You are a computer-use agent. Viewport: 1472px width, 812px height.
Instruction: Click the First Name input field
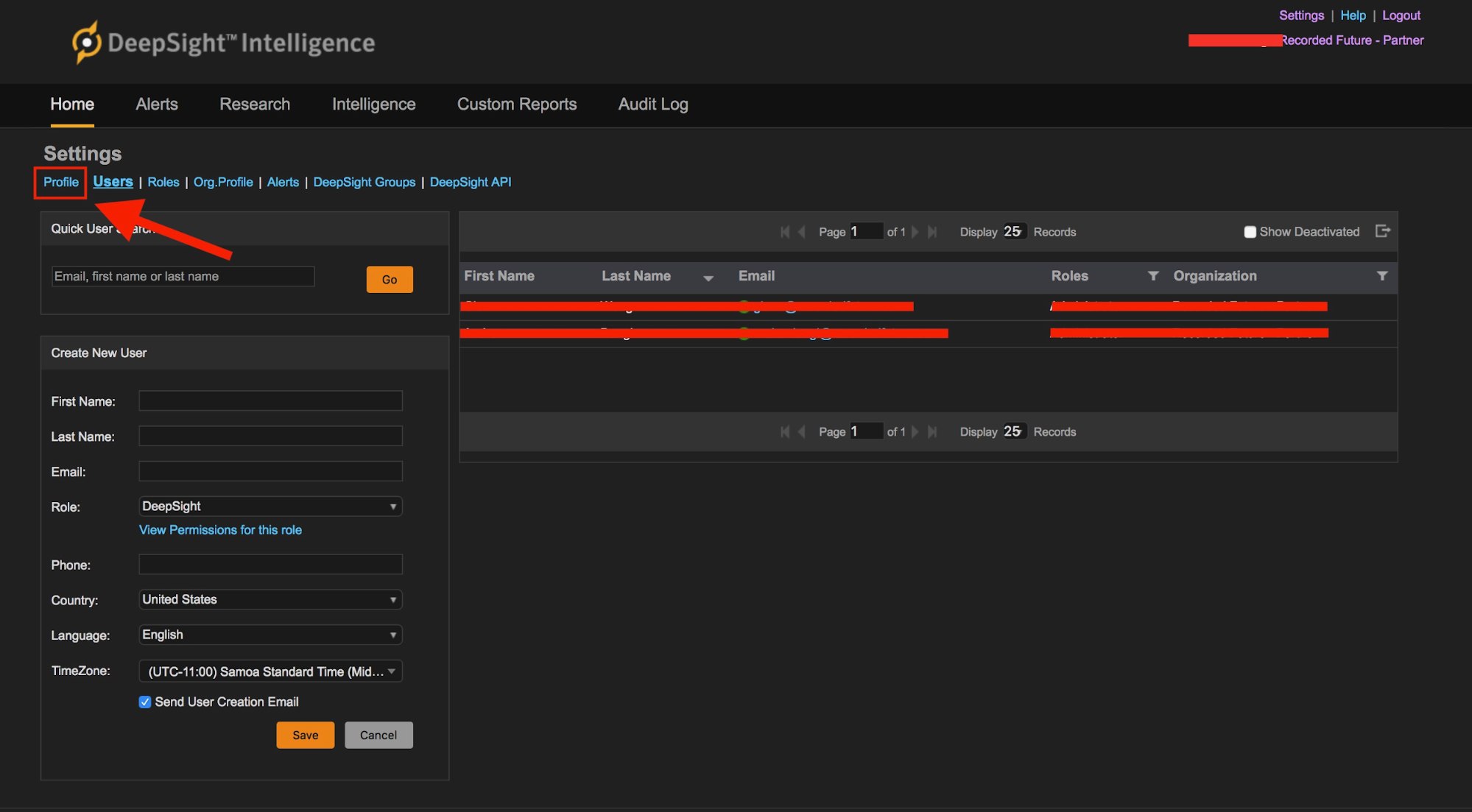coord(270,400)
